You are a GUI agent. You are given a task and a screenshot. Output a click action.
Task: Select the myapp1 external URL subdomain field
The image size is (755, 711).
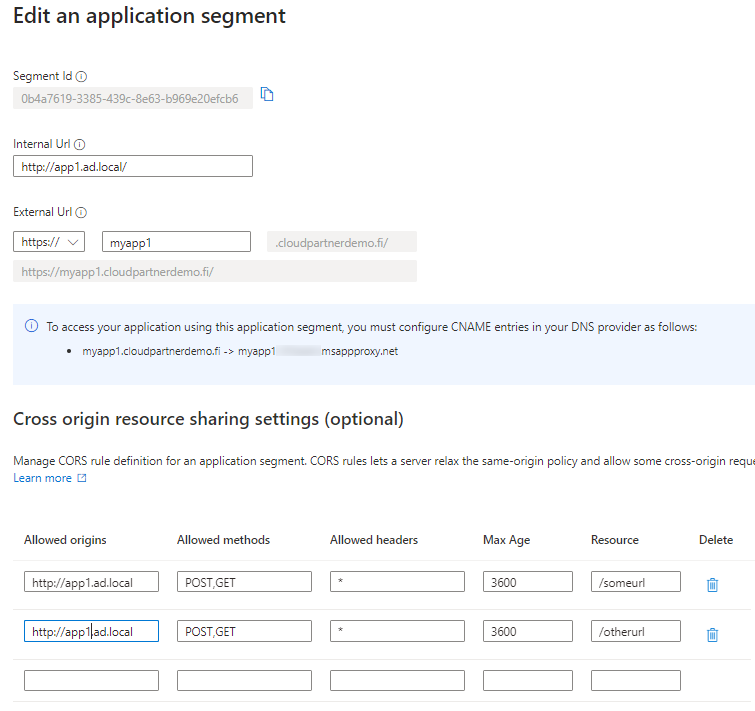point(176,242)
